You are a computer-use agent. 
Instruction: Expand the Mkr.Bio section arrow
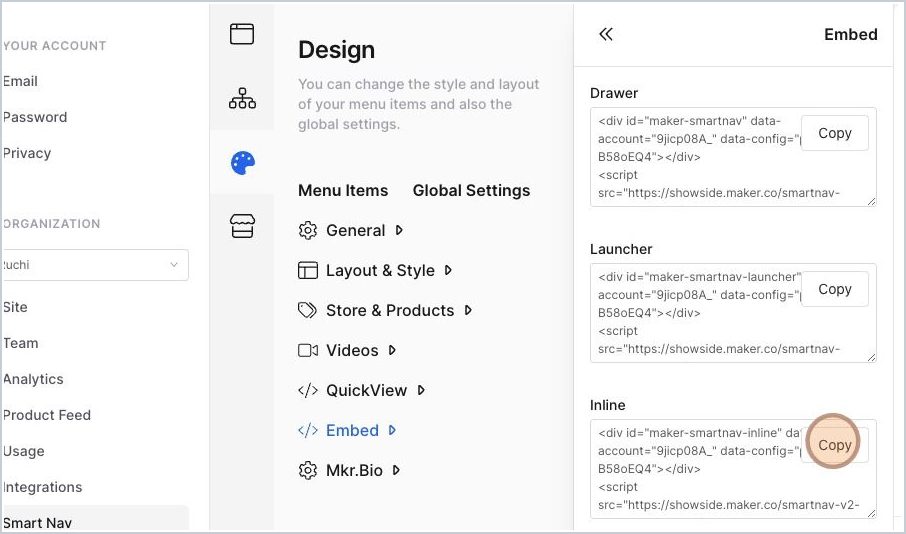coord(396,470)
